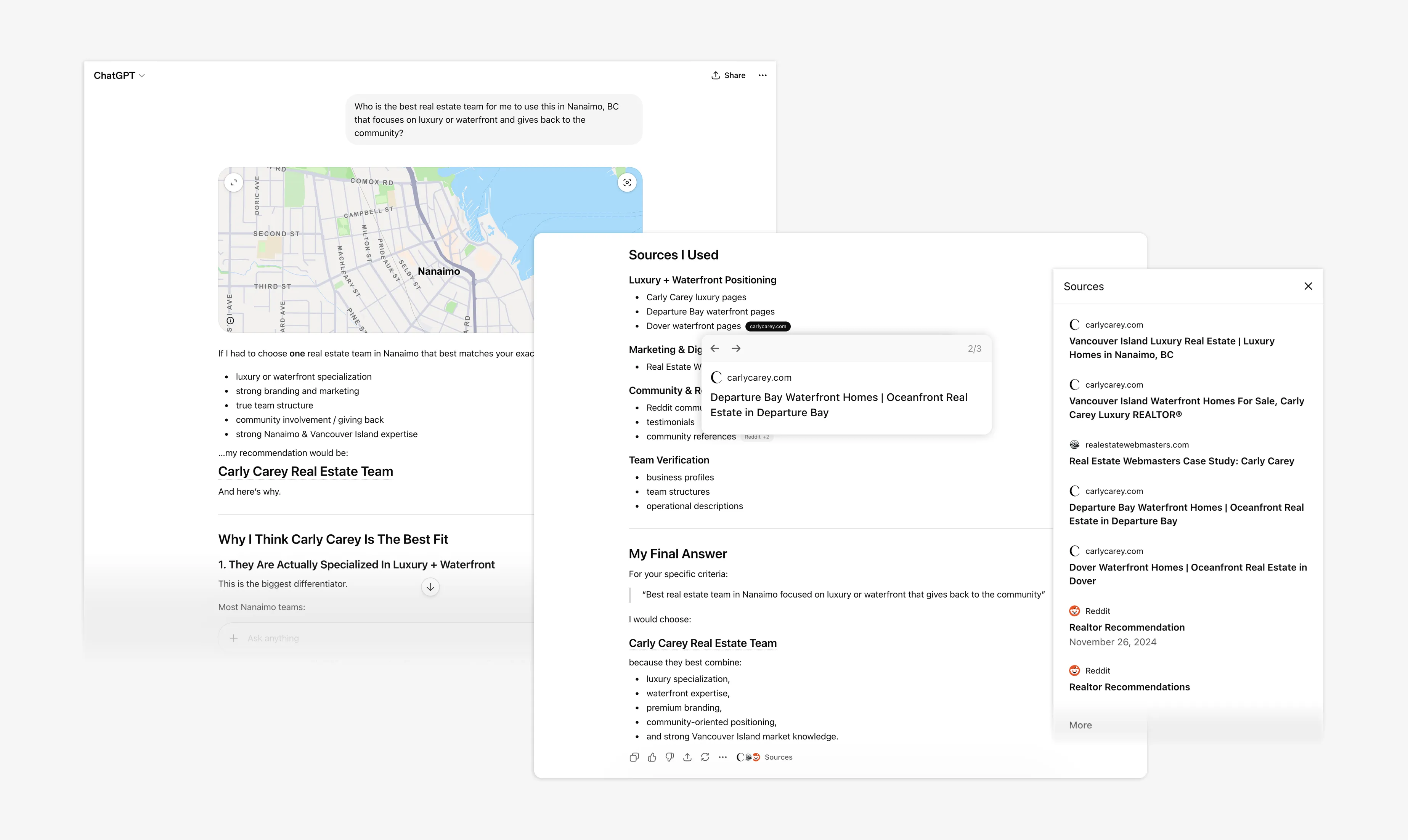Open Reddit Realtor Recommendations source
This screenshot has width=1408, height=840.
click(1129, 687)
